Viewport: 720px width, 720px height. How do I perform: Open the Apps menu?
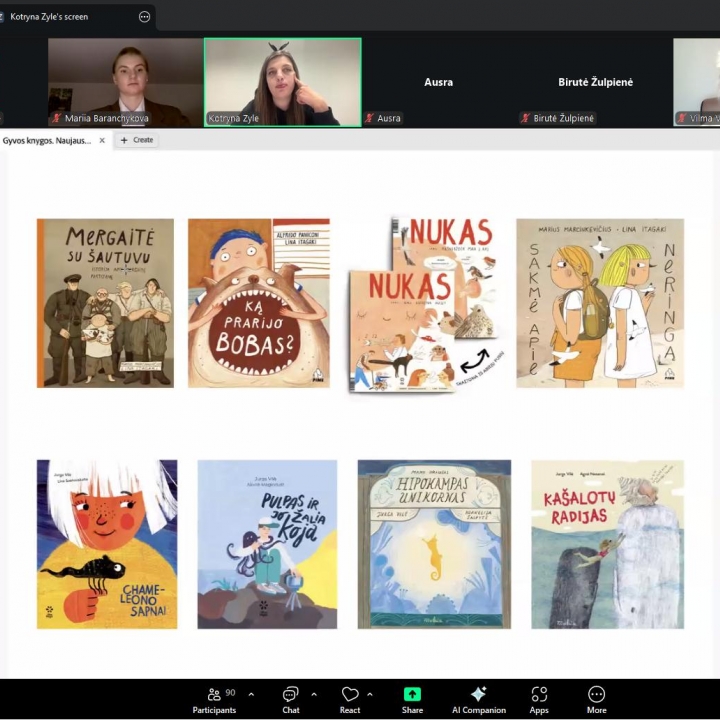point(539,697)
